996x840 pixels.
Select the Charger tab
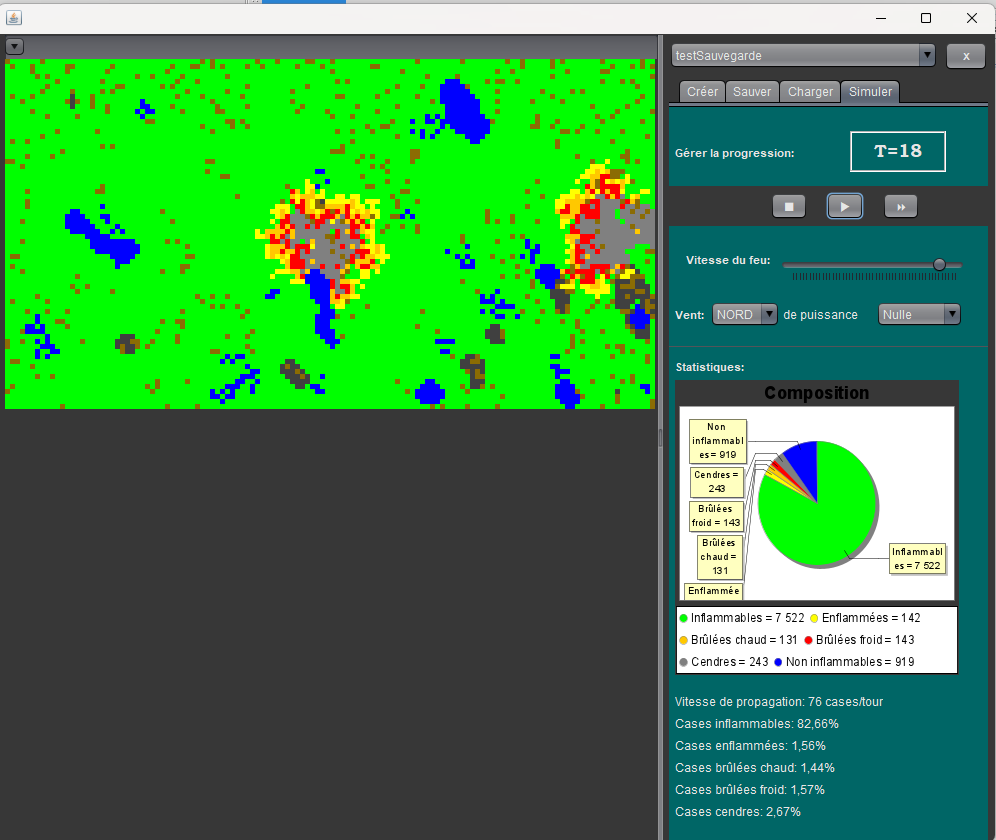pyautogui.click(x=810, y=91)
